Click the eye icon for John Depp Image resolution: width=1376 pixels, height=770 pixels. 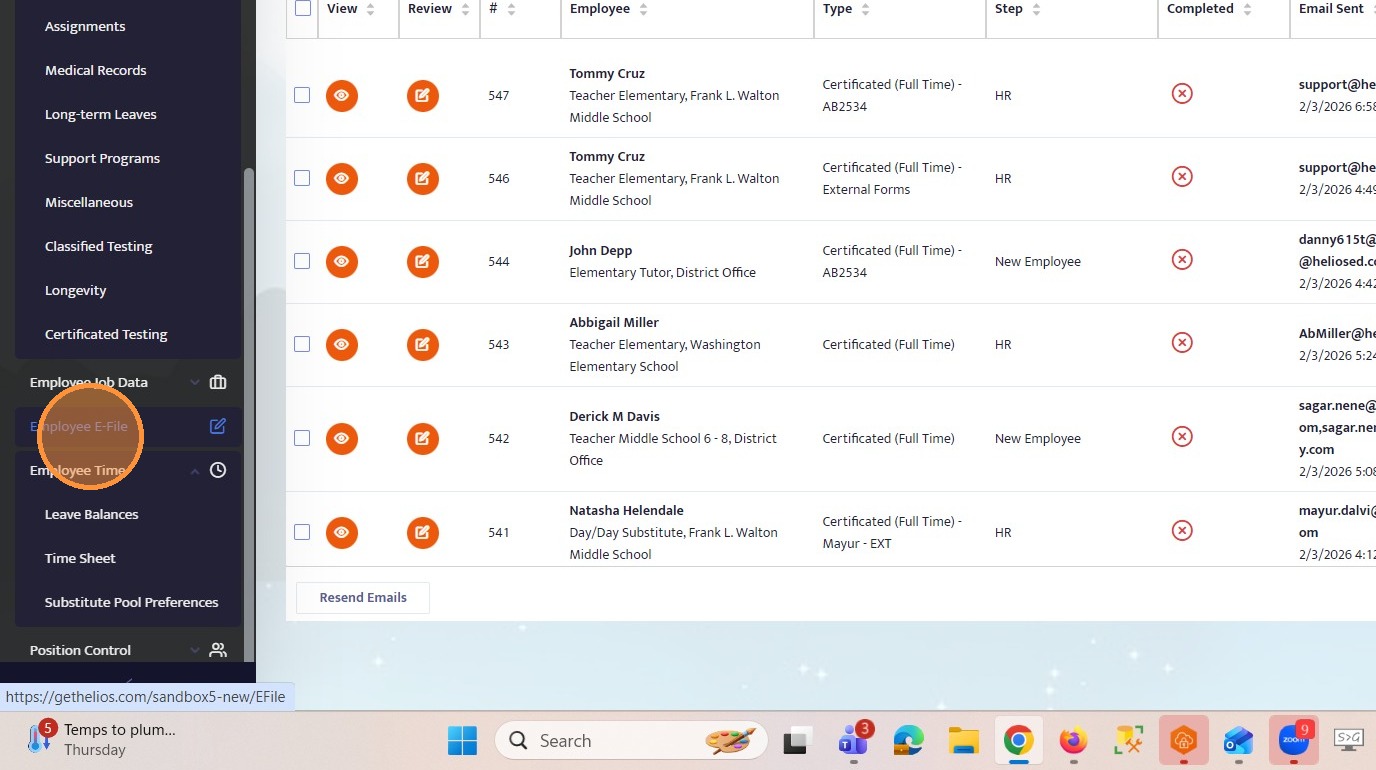coord(342,262)
